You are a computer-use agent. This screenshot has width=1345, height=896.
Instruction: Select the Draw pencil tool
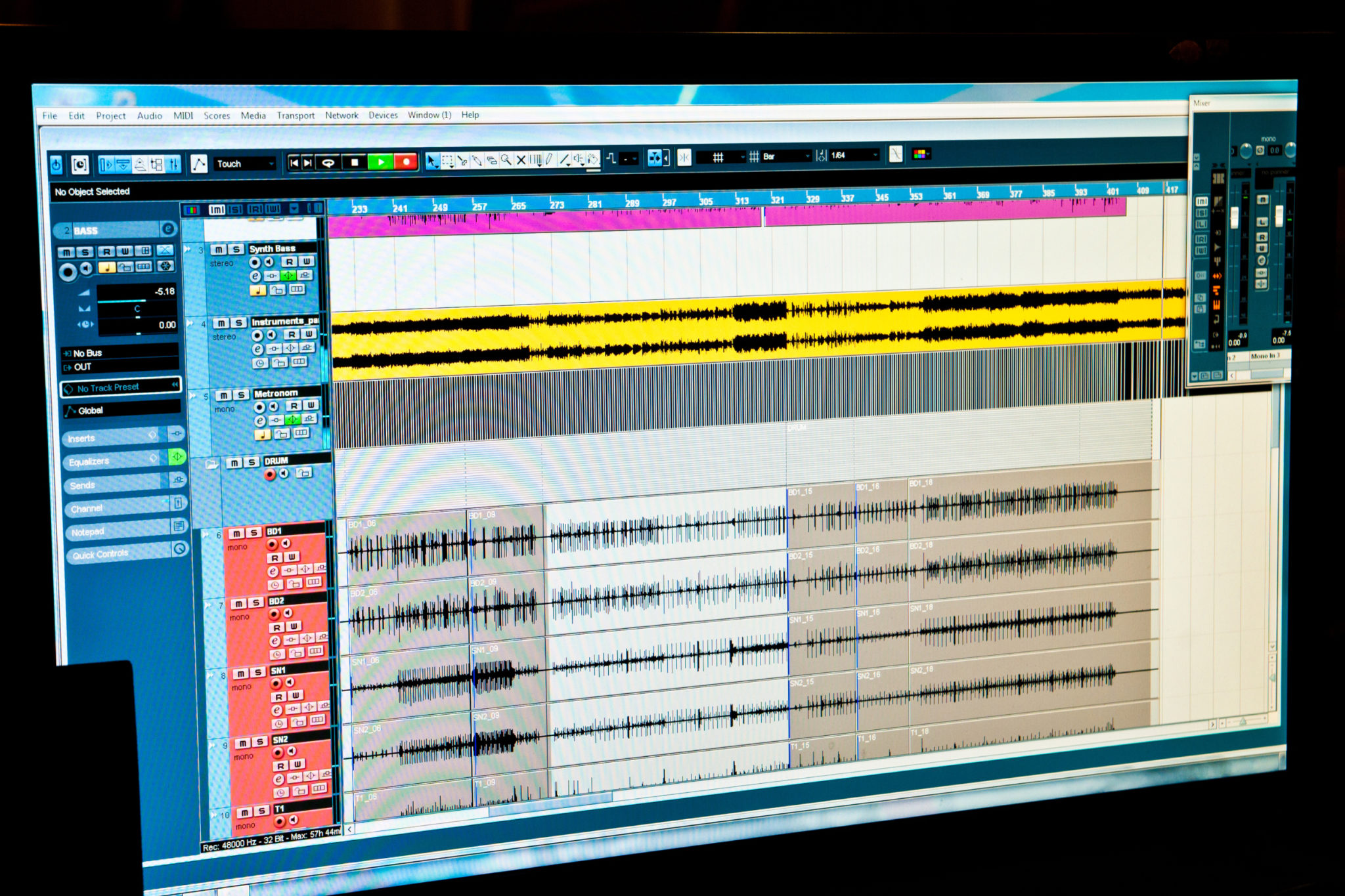point(548,159)
